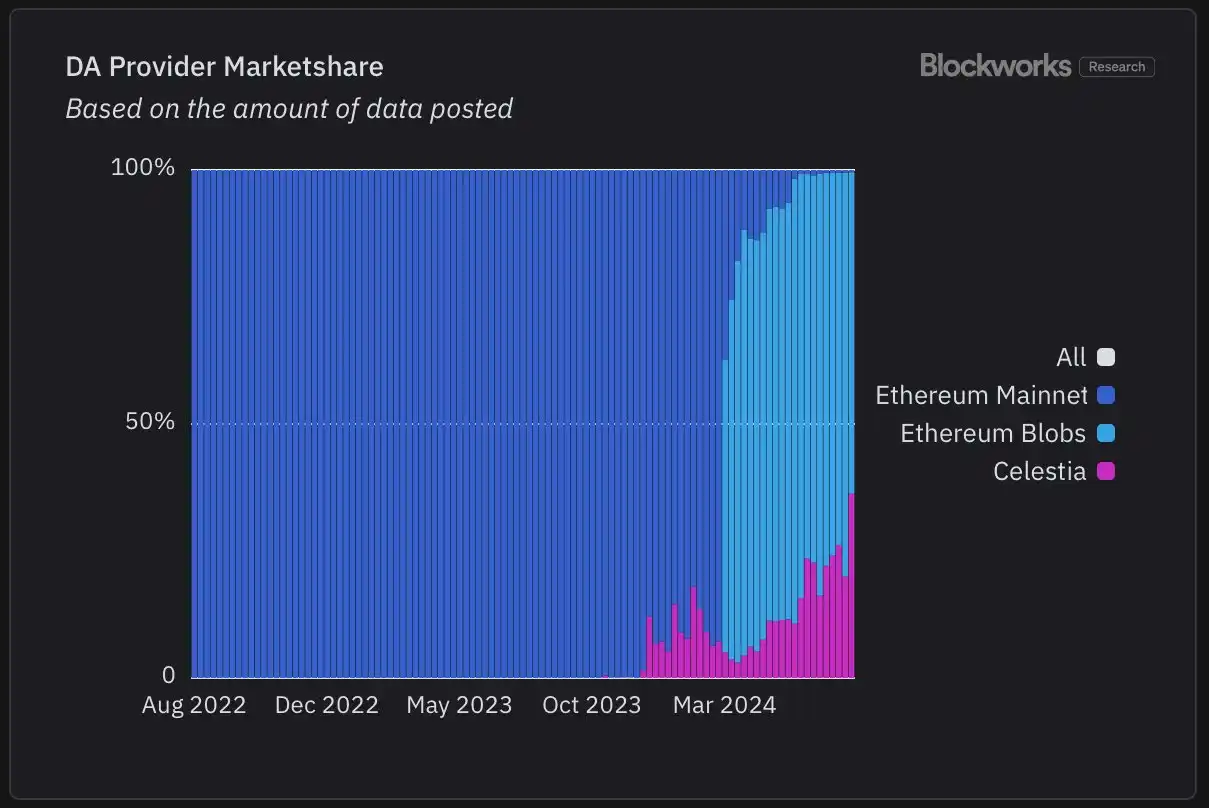1209x808 pixels.
Task: Click the Blockworks logo
Action: 995,66
